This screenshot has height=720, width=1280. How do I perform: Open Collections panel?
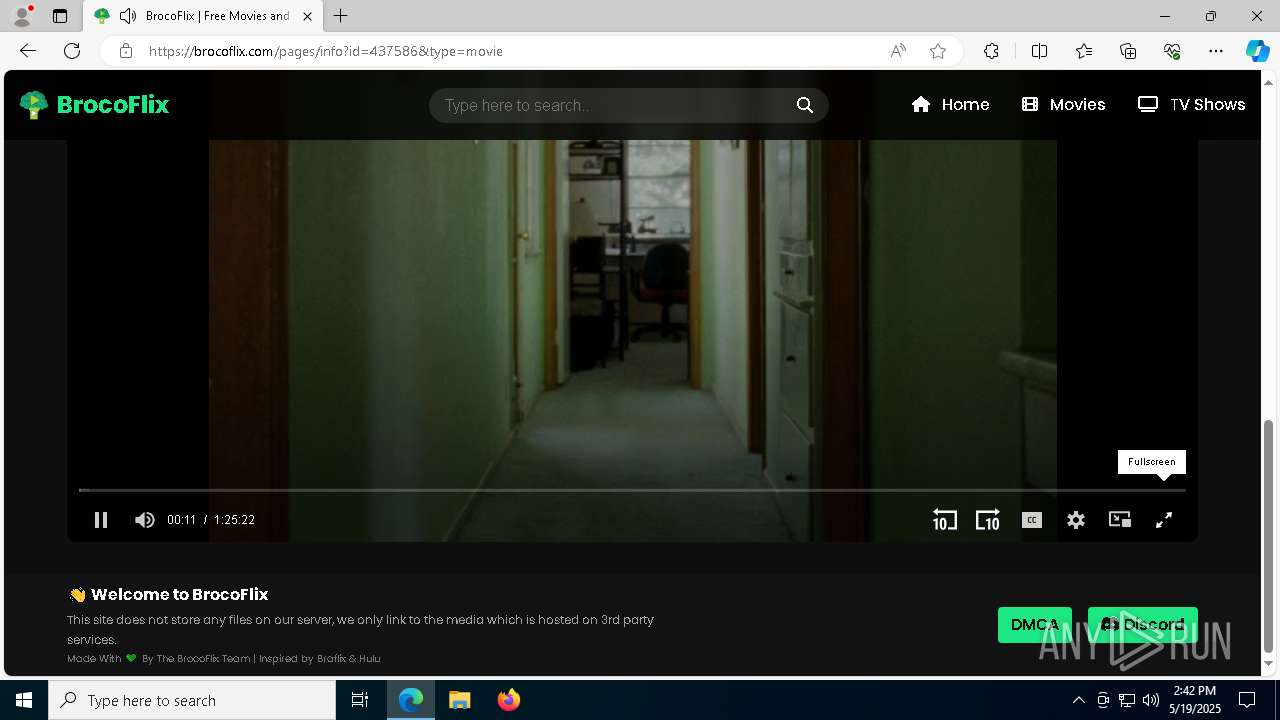1128,51
